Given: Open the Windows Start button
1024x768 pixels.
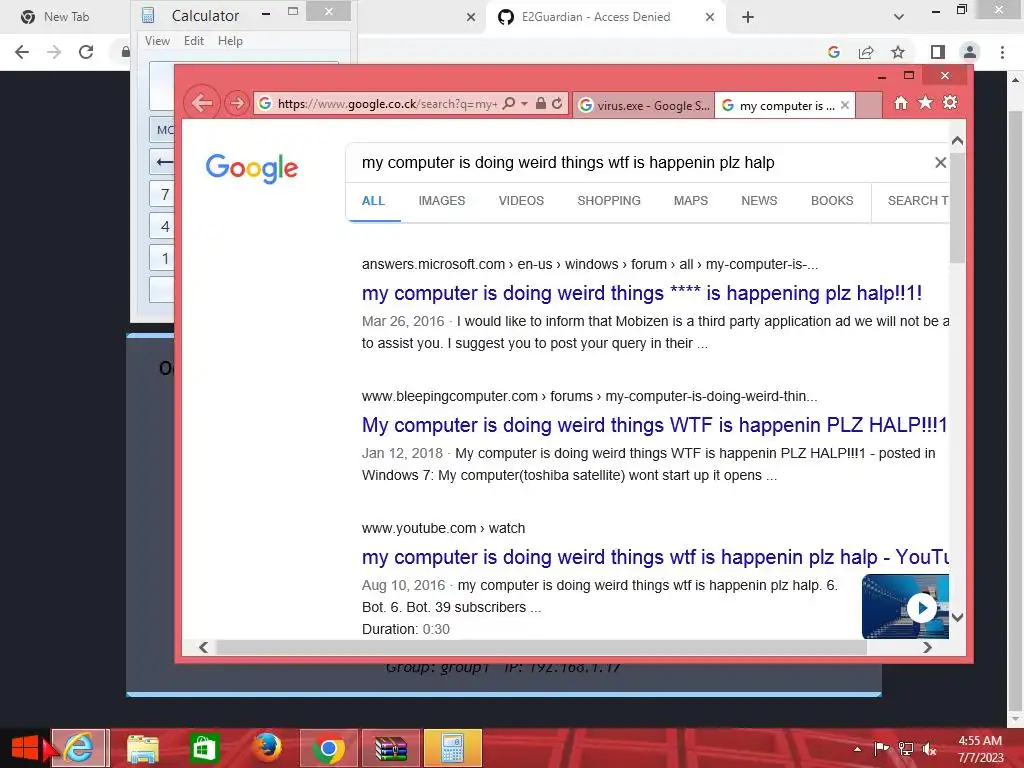Looking at the screenshot, I should (x=25, y=748).
